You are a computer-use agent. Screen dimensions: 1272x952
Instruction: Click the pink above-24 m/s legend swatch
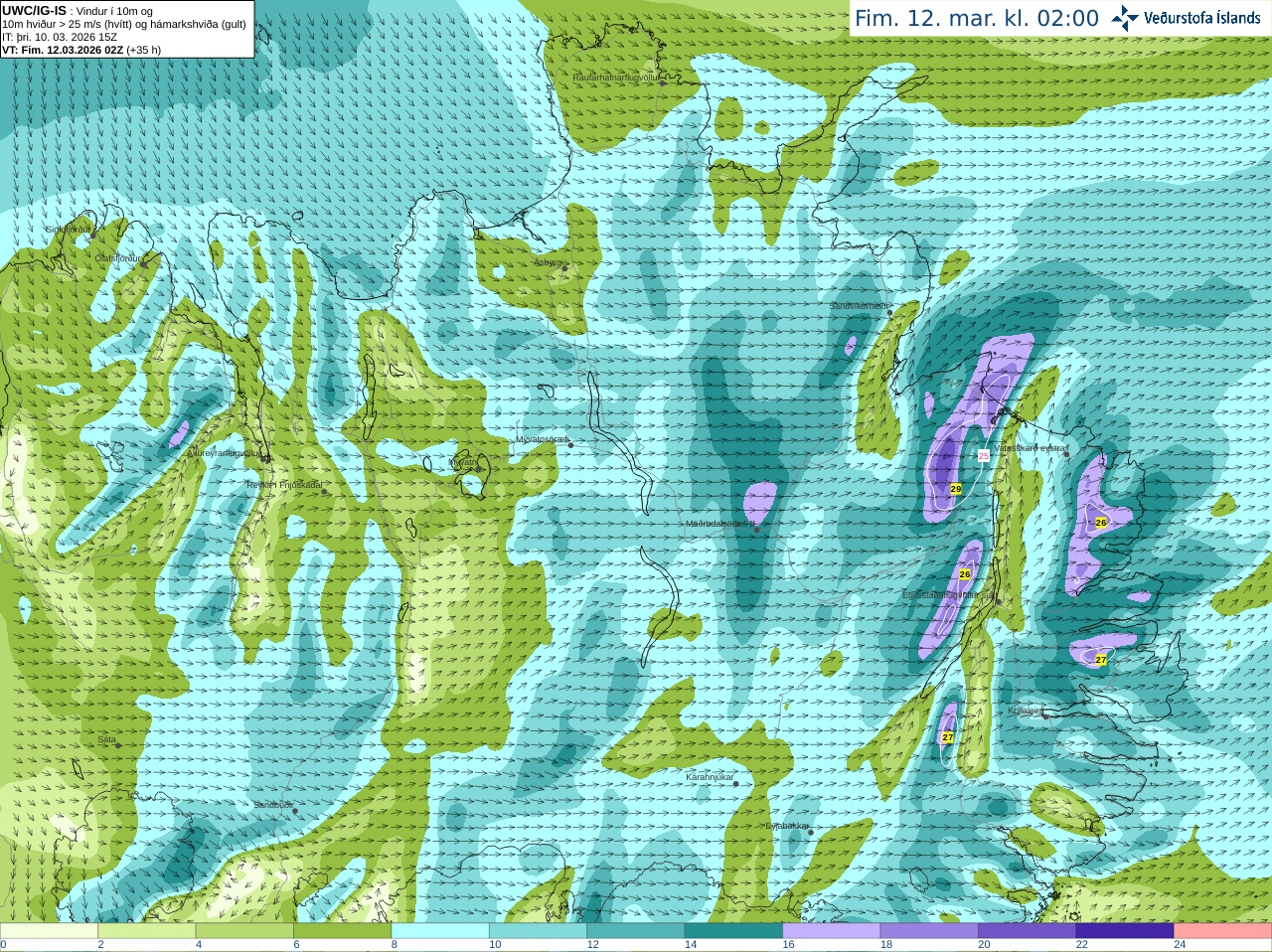tap(1223, 931)
